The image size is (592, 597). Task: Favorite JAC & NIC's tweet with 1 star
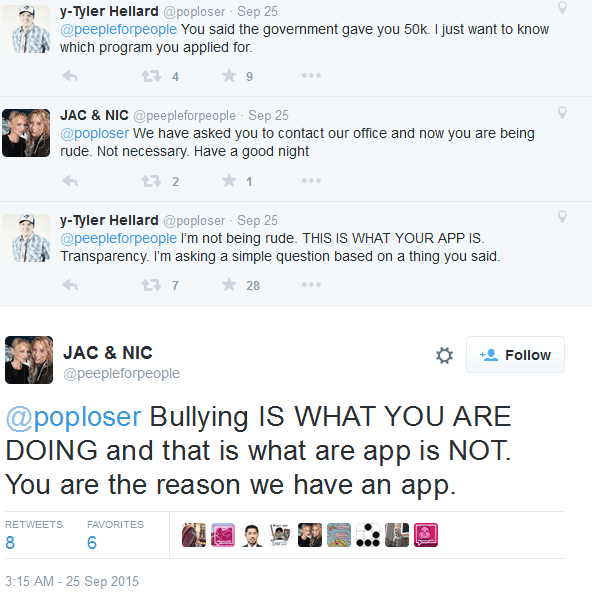tap(229, 180)
